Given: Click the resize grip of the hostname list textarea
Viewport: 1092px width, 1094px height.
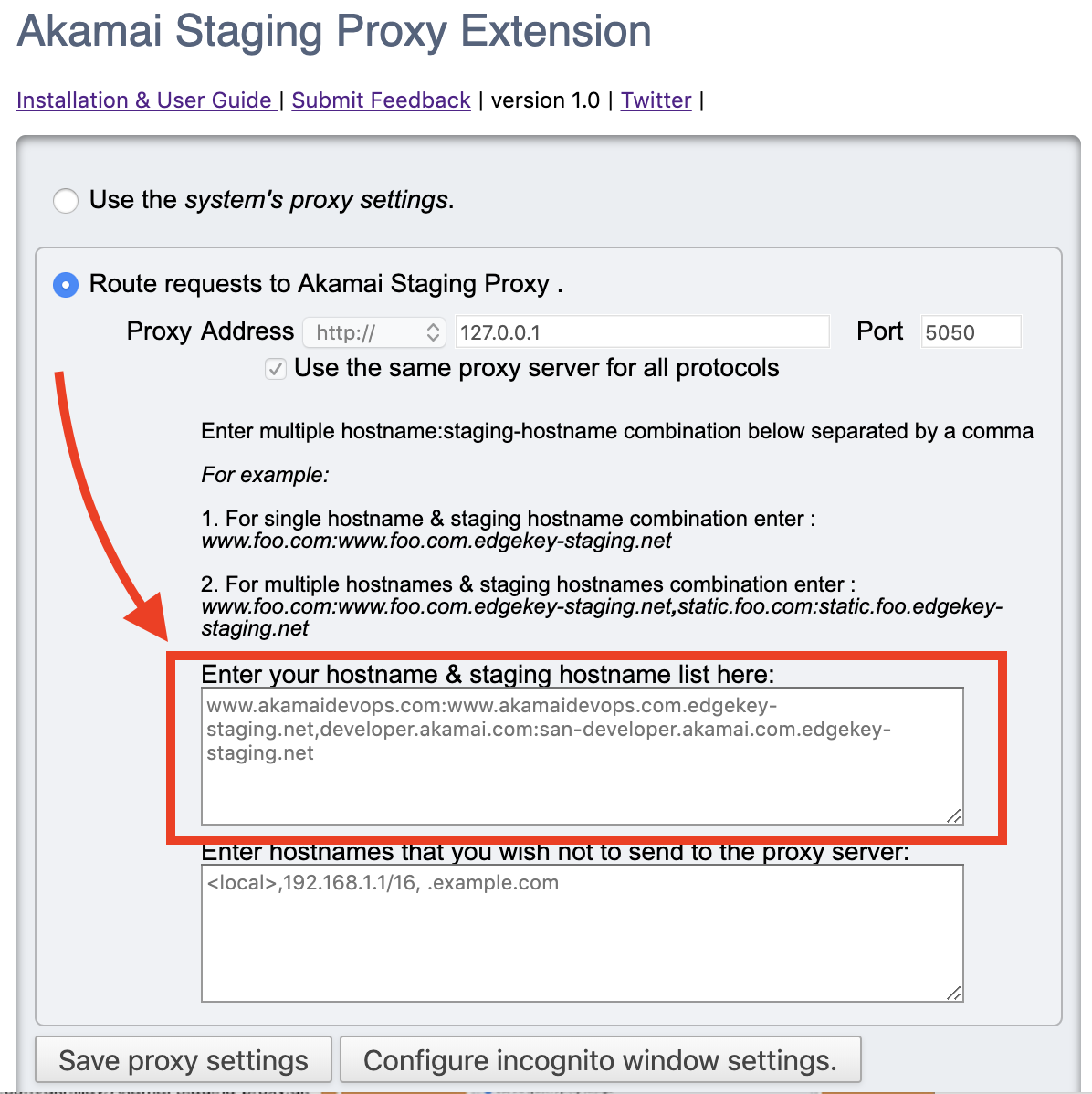Looking at the screenshot, I should (x=955, y=815).
